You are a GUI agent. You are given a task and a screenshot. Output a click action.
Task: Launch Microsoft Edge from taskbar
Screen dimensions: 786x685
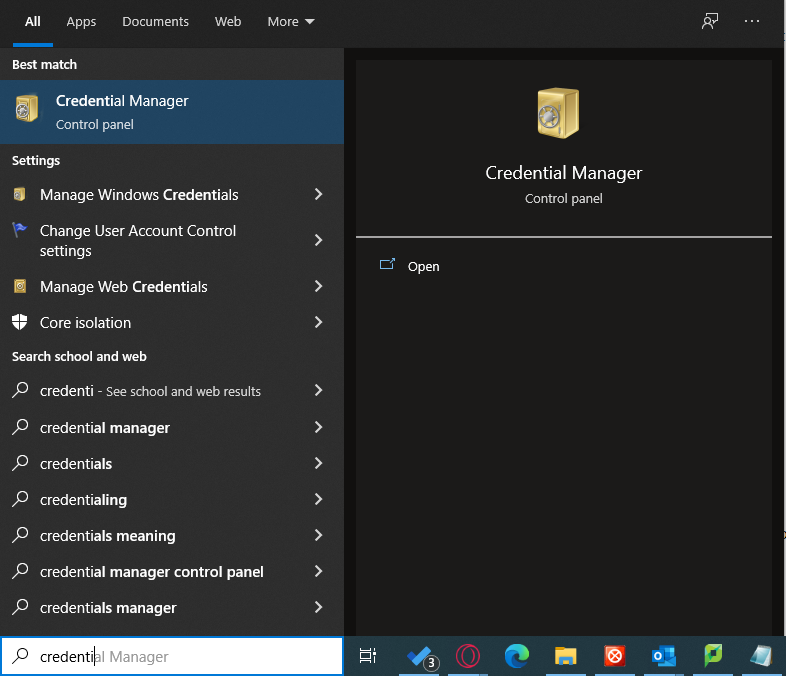(x=516, y=656)
